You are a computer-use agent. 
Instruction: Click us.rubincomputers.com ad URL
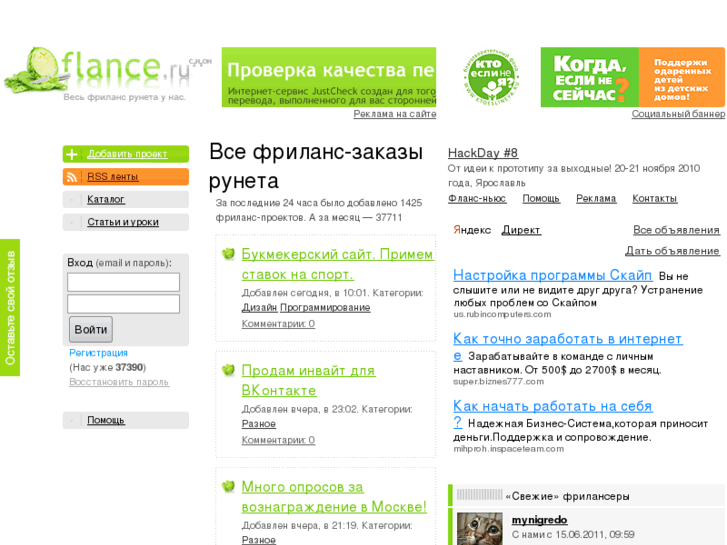(x=502, y=314)
